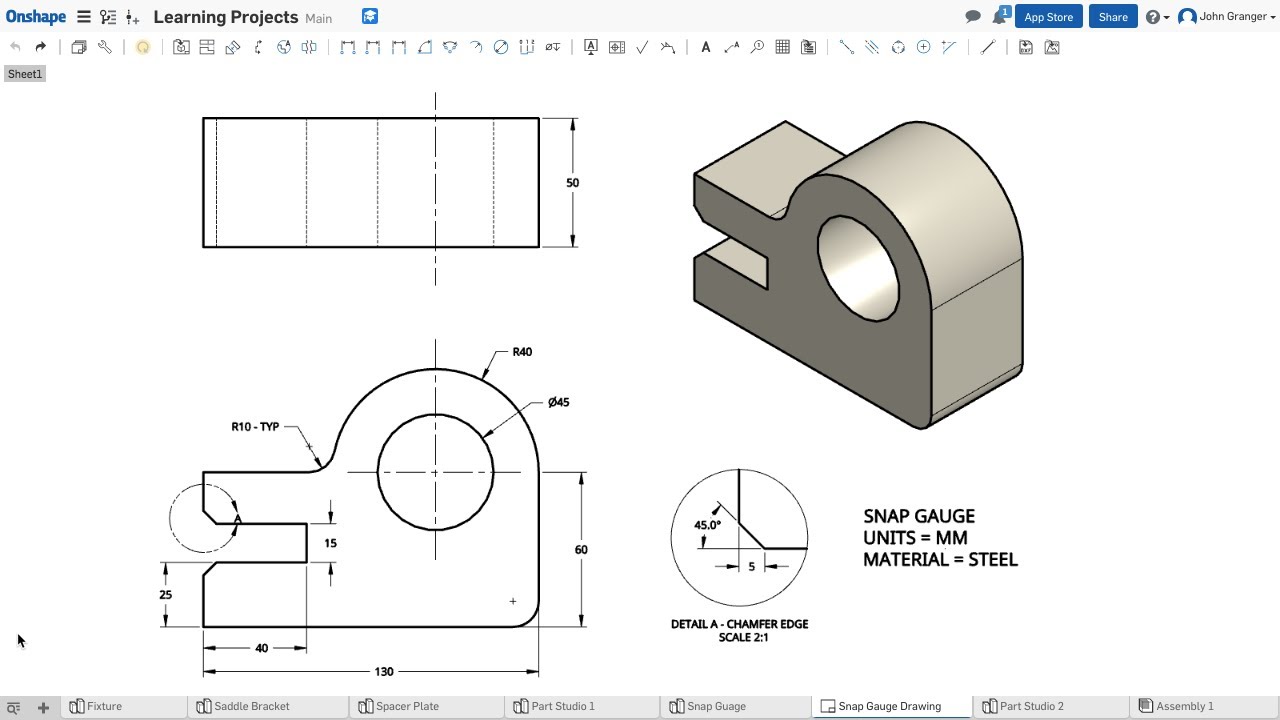Open the Onshape hamburger menu
The image size is (1280, 720).
84,16
